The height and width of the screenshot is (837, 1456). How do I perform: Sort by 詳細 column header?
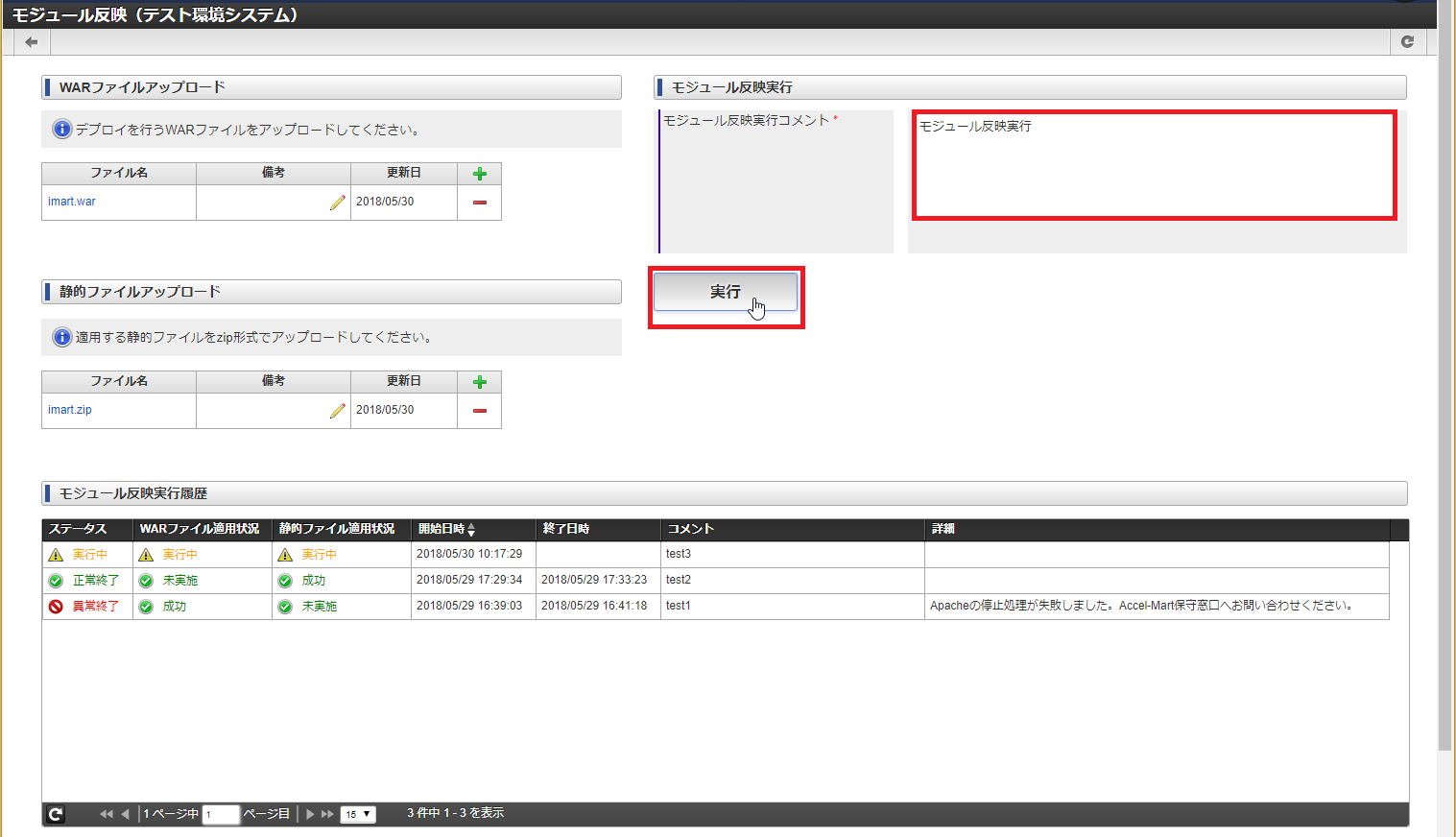coord(1157,529)
